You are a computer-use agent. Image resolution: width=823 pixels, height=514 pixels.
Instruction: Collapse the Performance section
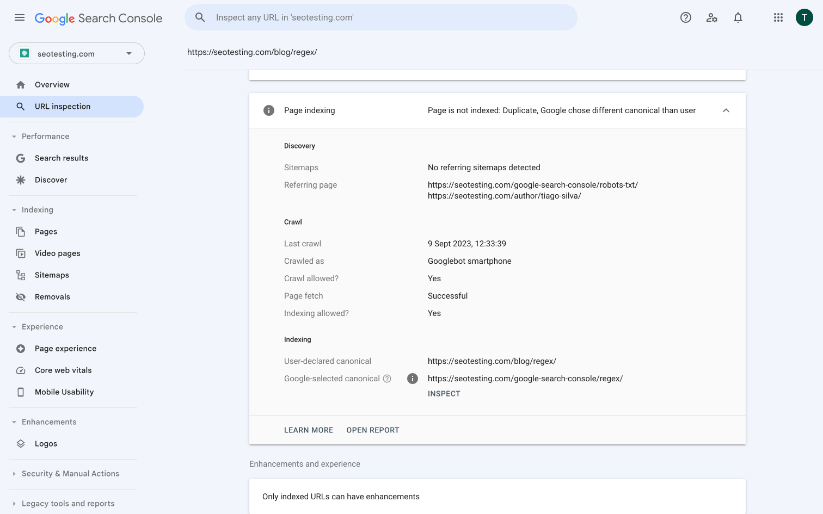[x=14, y=137]
